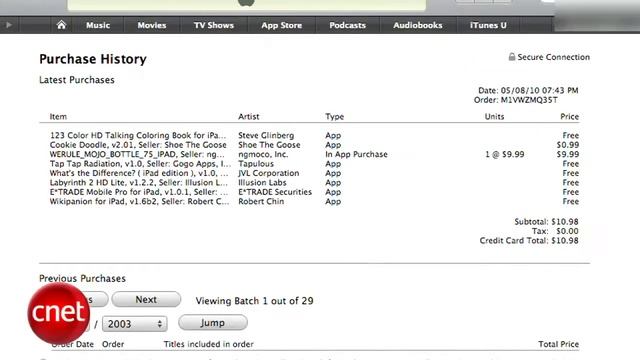Click artist Steve Glinberg
The image size is (640, 360).
tap(266, 135)
